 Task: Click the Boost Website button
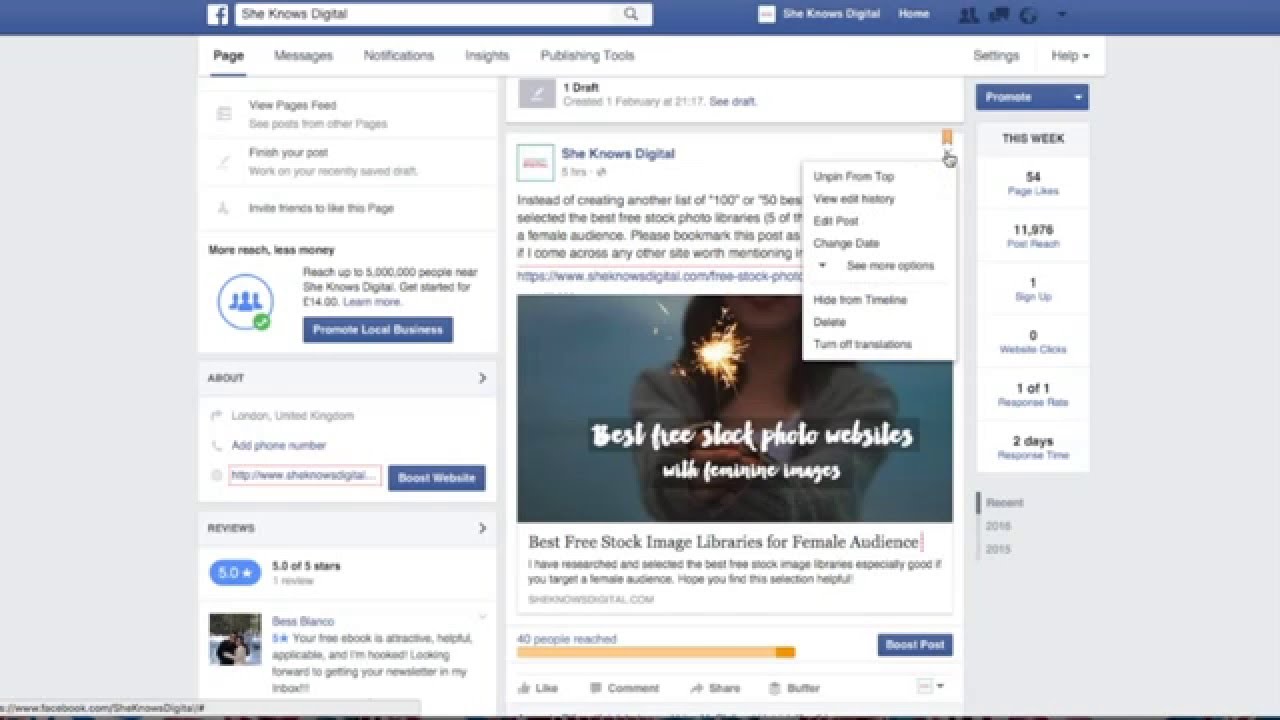(437, 478)
